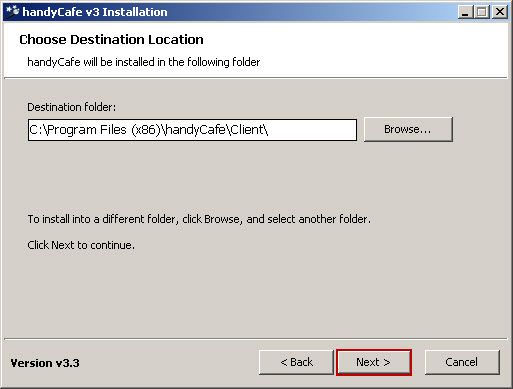513x389 pixels.
Task: Select the 'Choose Destination Location' heading
Action: (x=111, y=40)
